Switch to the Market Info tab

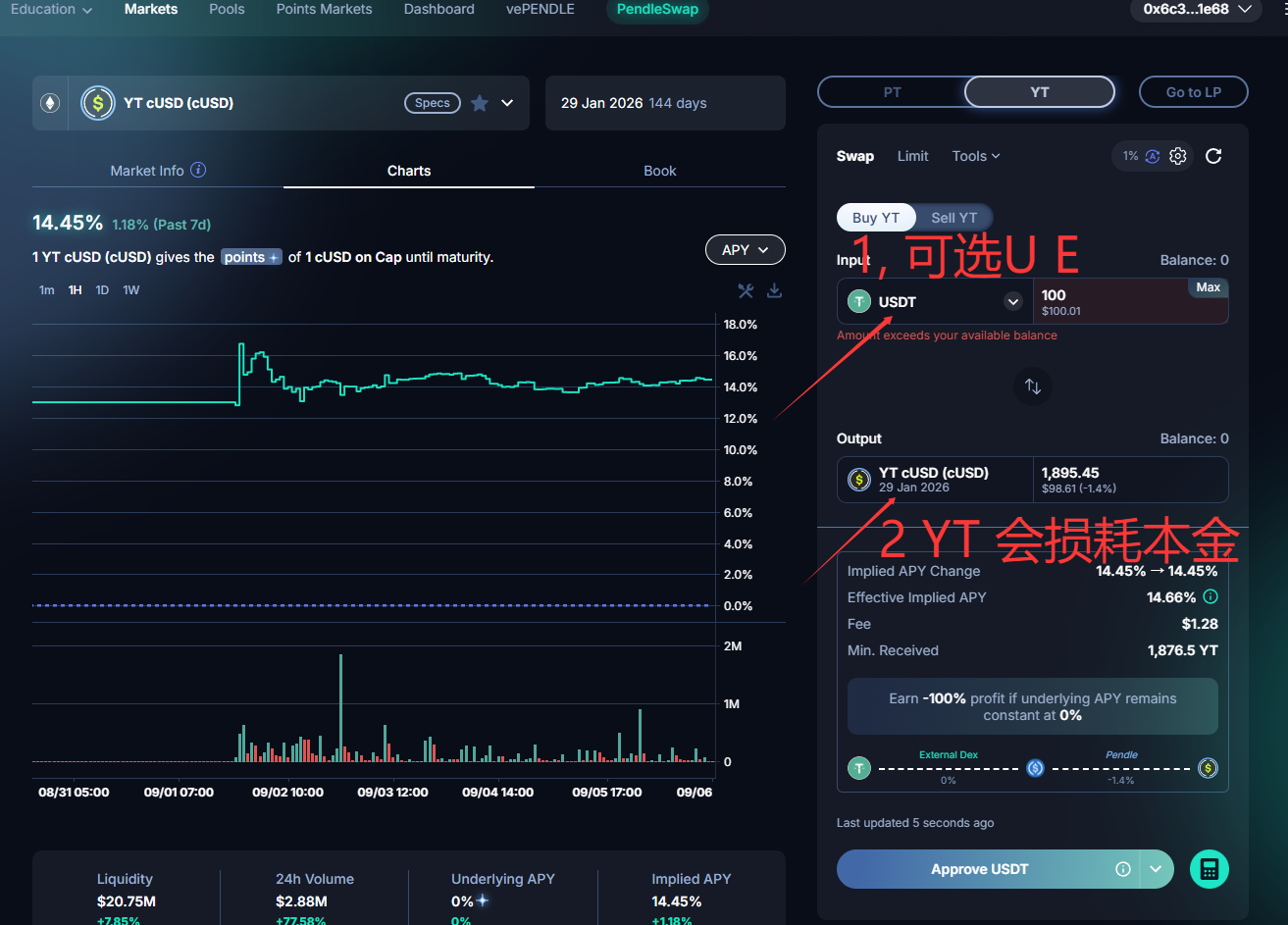(157, 171)
